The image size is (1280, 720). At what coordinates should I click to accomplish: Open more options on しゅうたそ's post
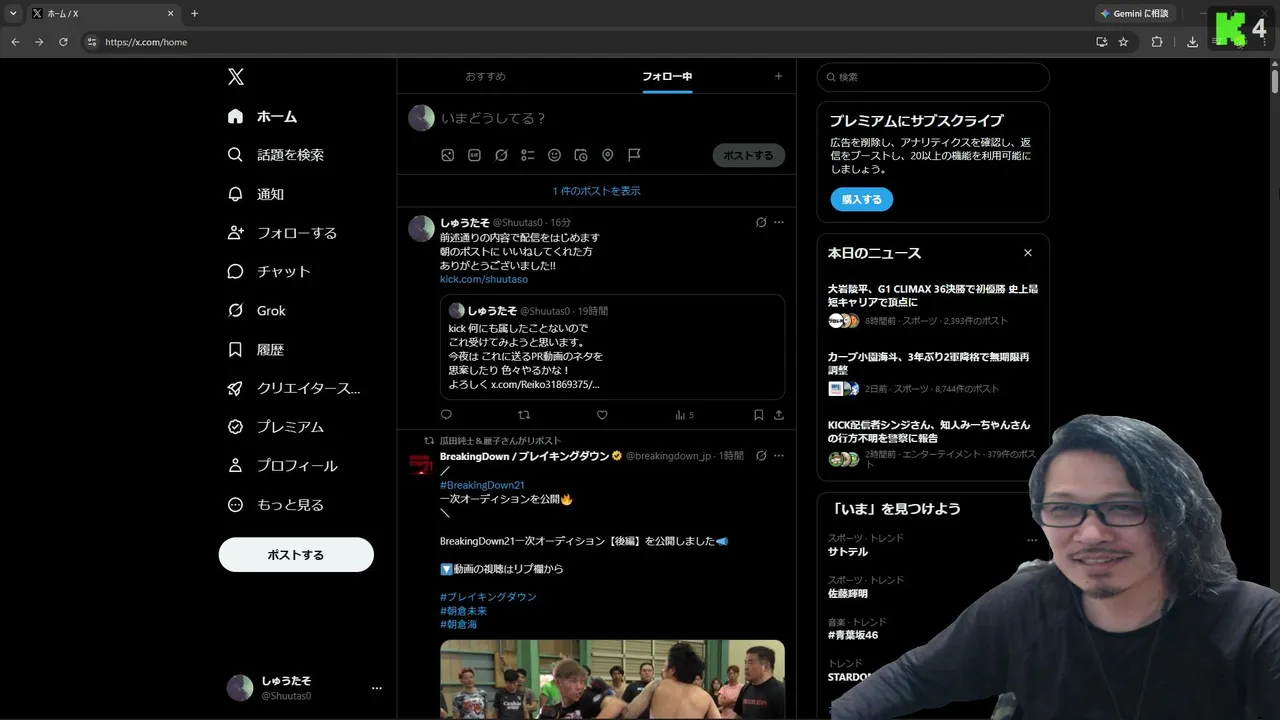pyautogui.click(x=779, y=222)
